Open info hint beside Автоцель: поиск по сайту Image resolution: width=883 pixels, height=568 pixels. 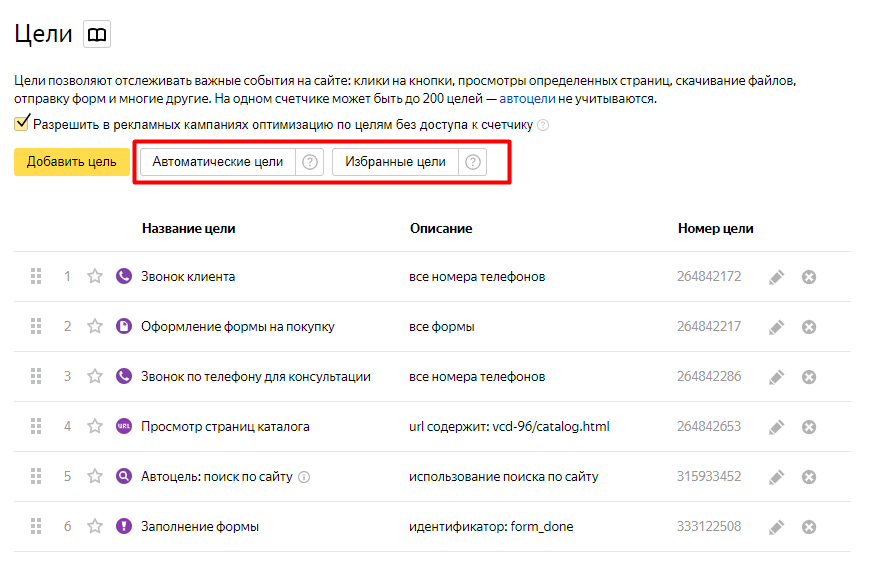[304, 477]
